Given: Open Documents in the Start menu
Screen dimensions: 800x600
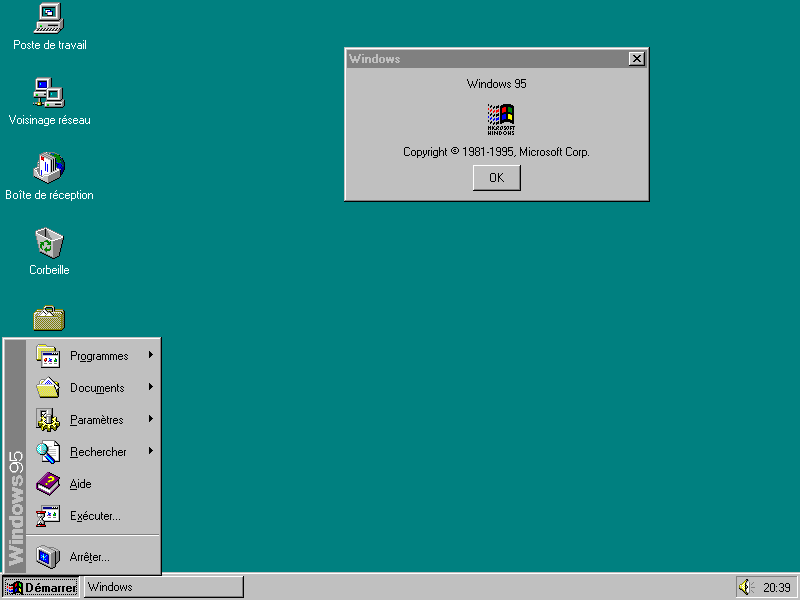Looking at the screenshot, I should [93, 388].
